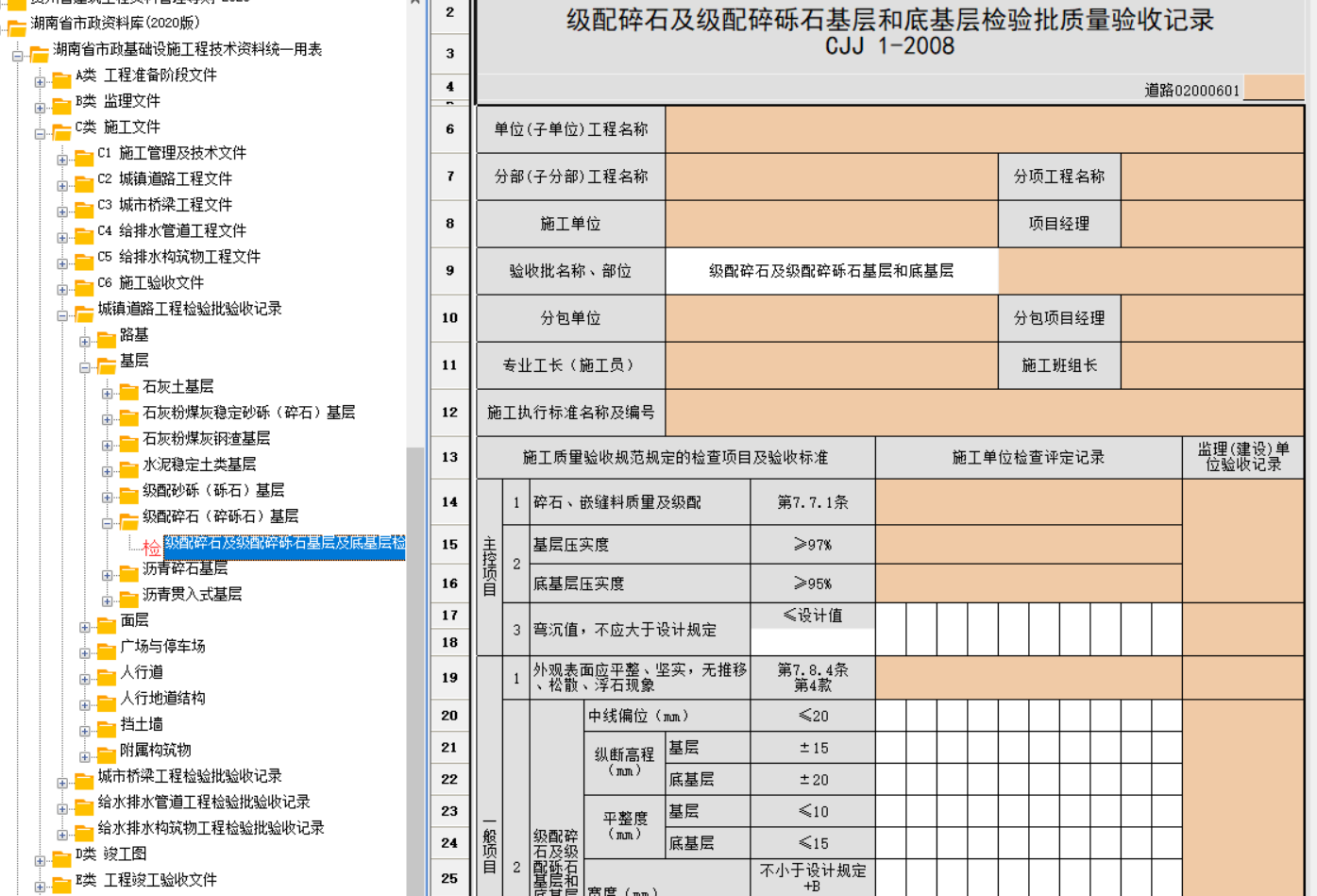Click the 第7.7.1条 cell
The width and height of the screenshot is (1317, 896).
[813, 502]
